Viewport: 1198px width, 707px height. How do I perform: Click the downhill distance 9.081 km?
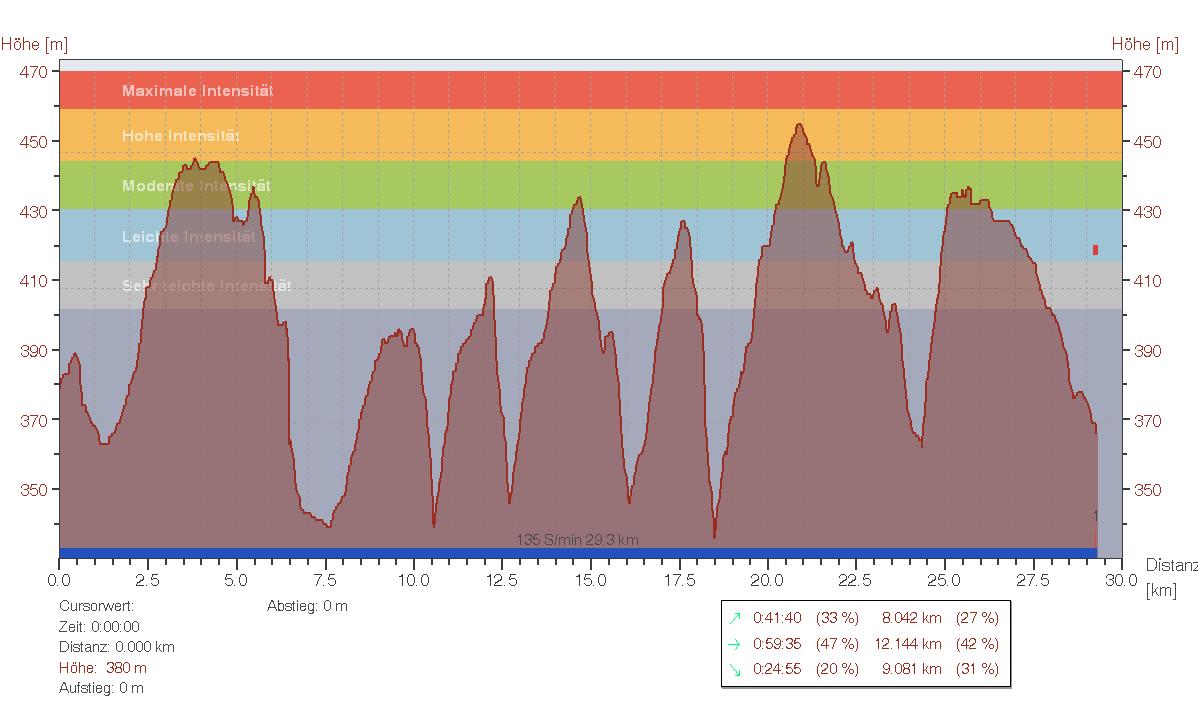[x=911, y=669]
